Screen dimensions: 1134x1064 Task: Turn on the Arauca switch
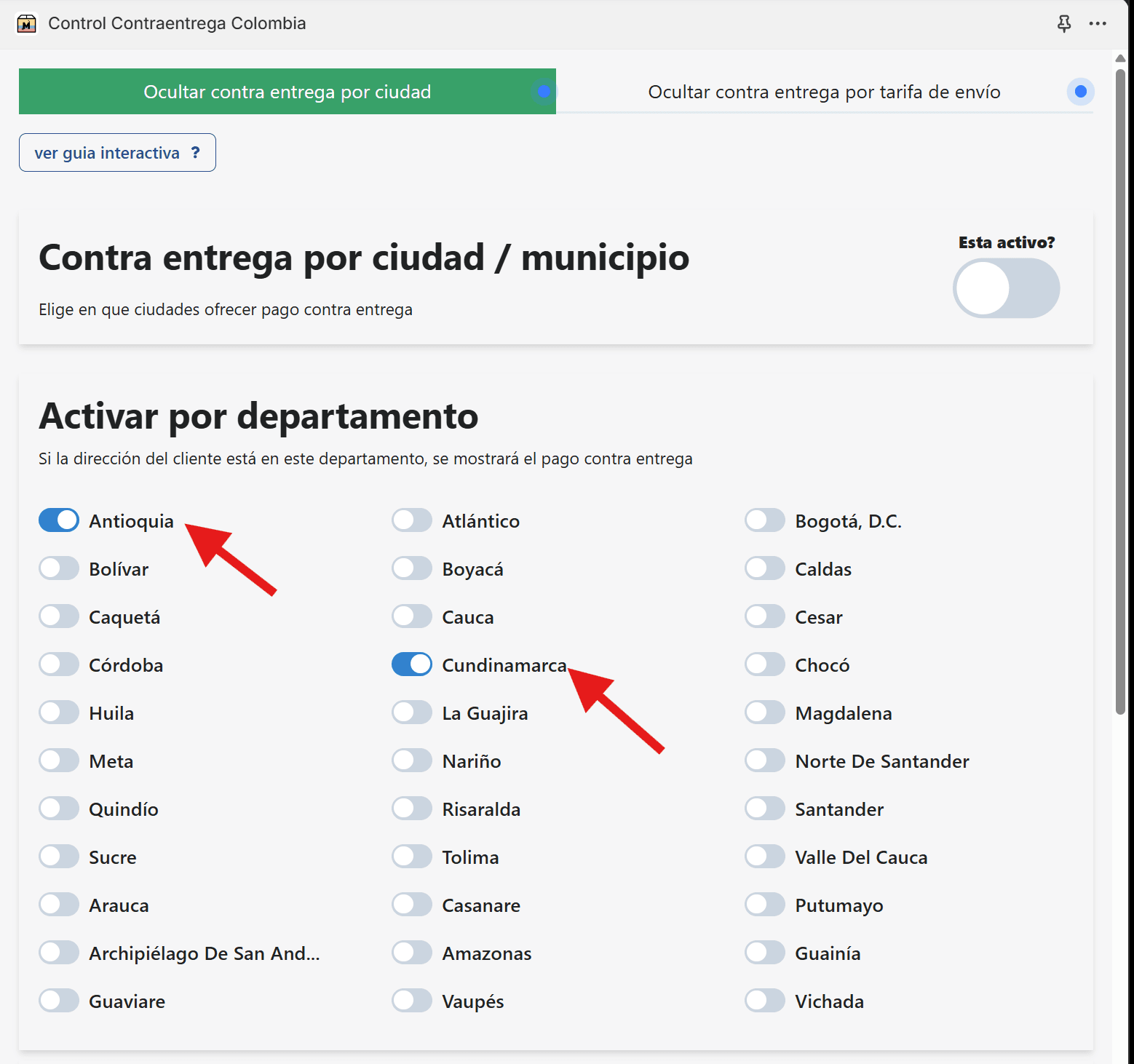coord(59,905)
